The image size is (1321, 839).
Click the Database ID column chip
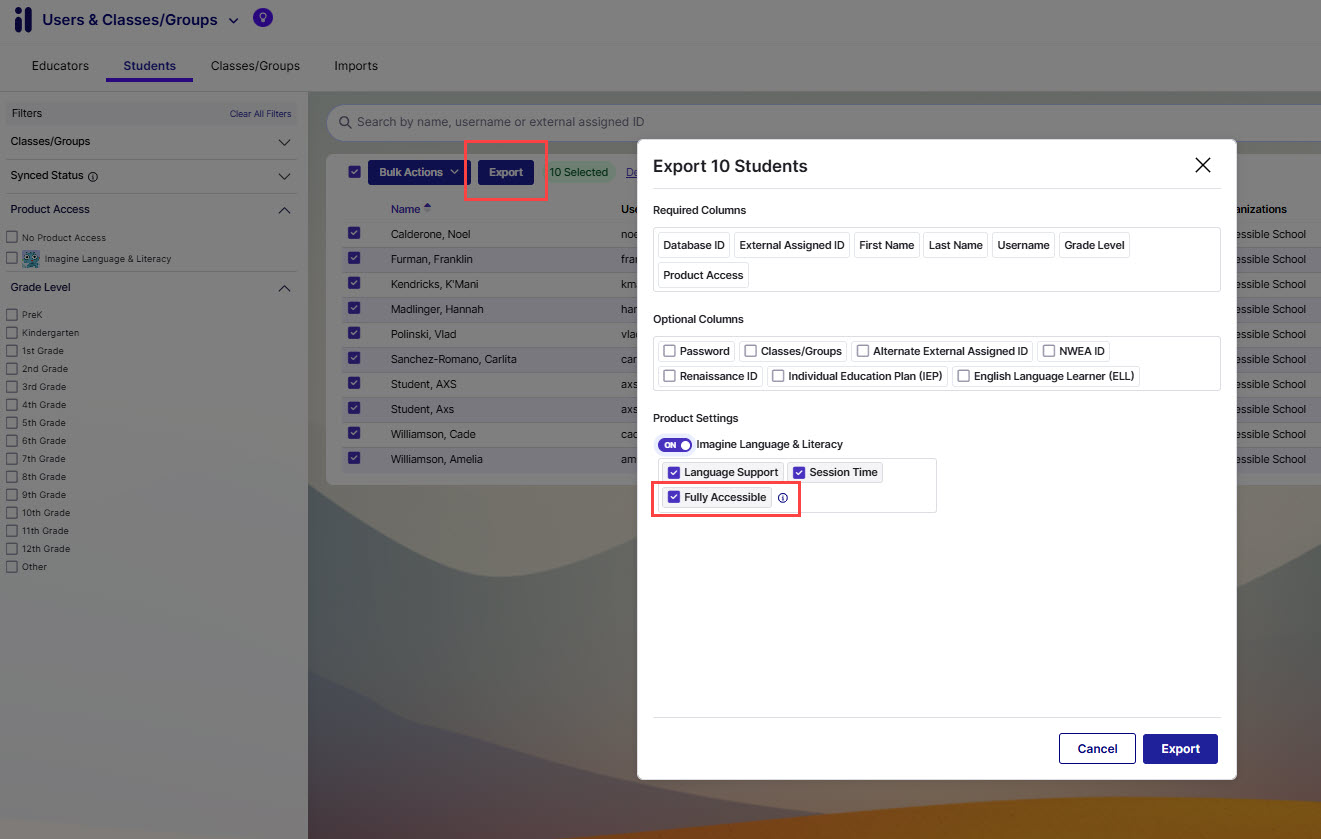coord(692,244)
